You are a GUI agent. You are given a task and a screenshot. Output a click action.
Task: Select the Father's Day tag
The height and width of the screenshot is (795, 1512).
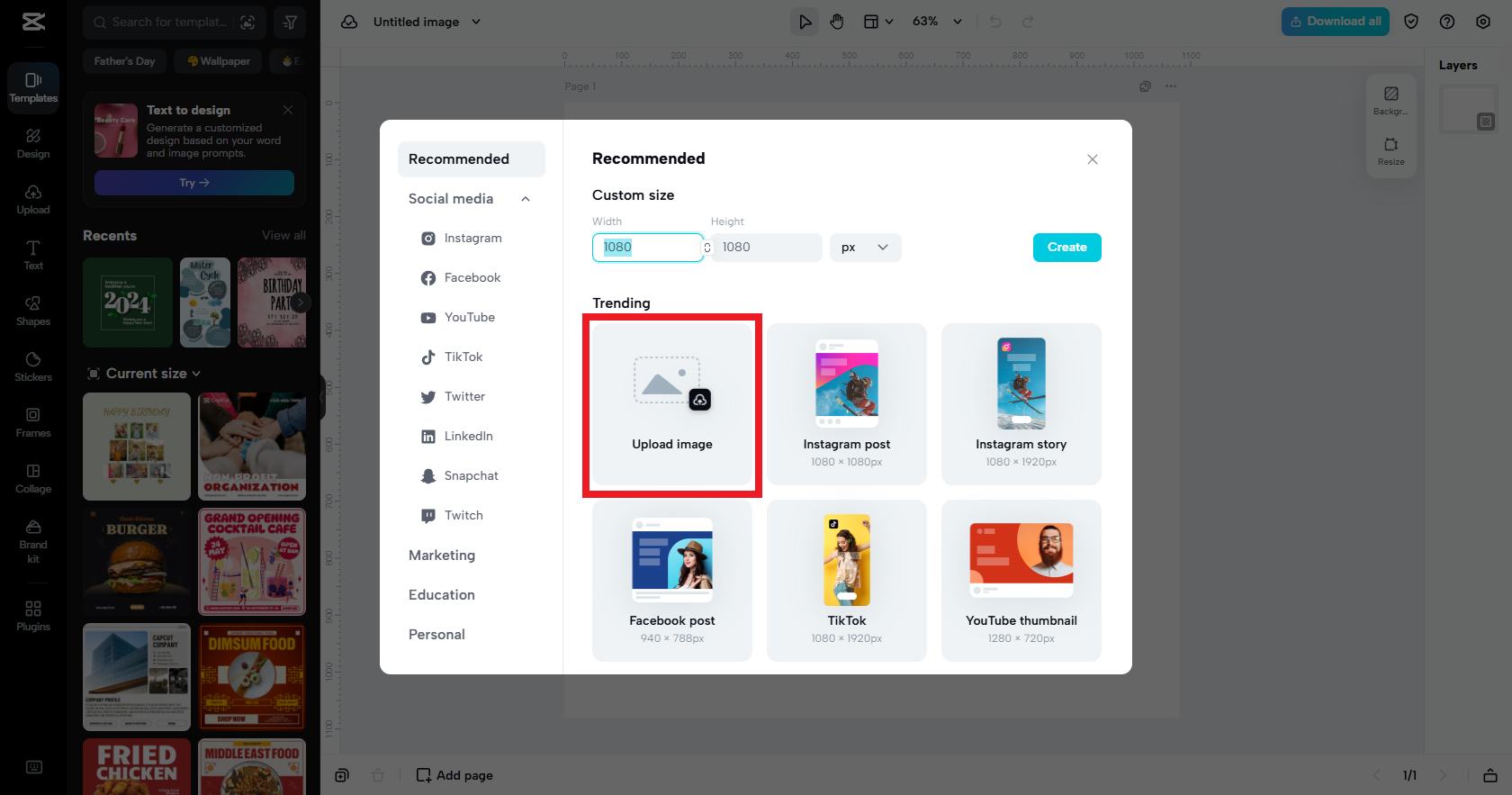(x=125, y=61)
